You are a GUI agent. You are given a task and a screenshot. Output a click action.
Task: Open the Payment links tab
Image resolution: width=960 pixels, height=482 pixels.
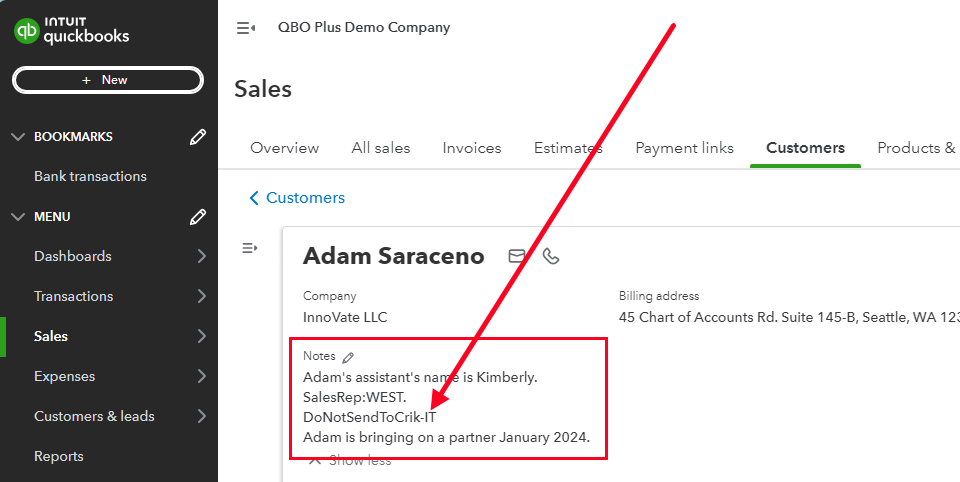coord(684,148)
